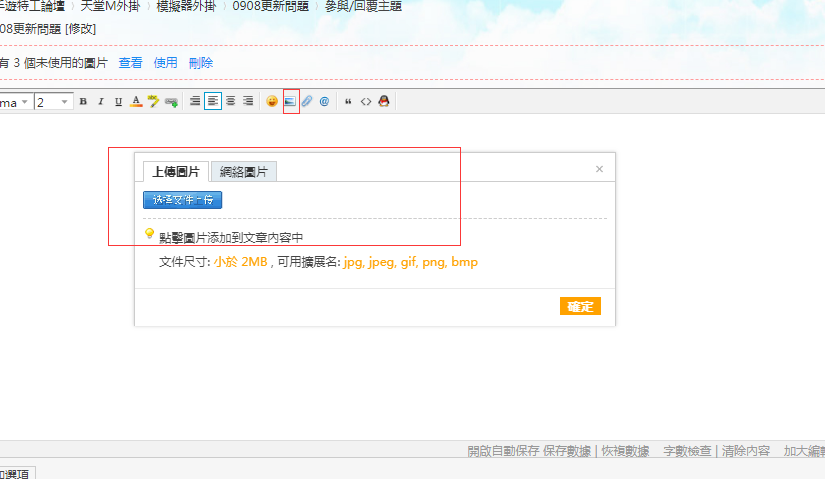The height and width of the screenshot is (479, 825).
Task: Select the 上傳圖片 tab
Action: click(176, 171)
